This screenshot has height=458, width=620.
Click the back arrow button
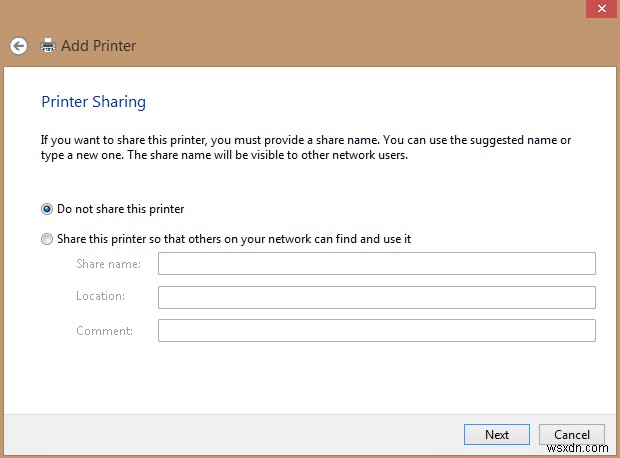pyautogui.click(x=18, y=46)
